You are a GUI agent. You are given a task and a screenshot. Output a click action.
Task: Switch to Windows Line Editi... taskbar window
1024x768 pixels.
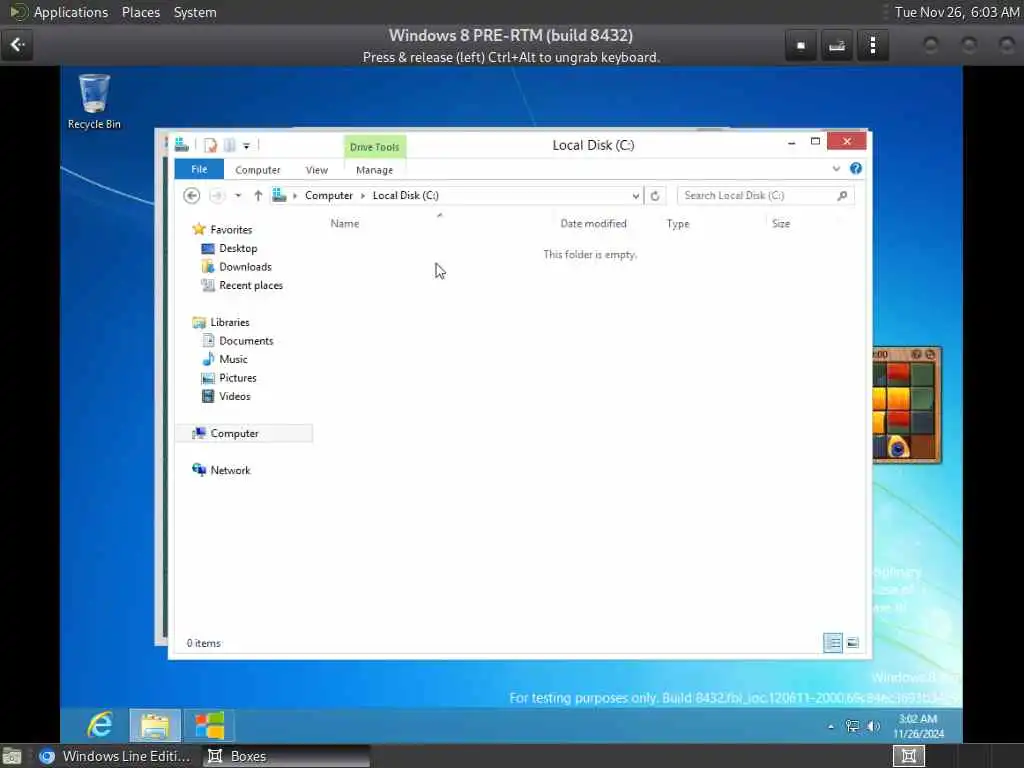point(114,756)
